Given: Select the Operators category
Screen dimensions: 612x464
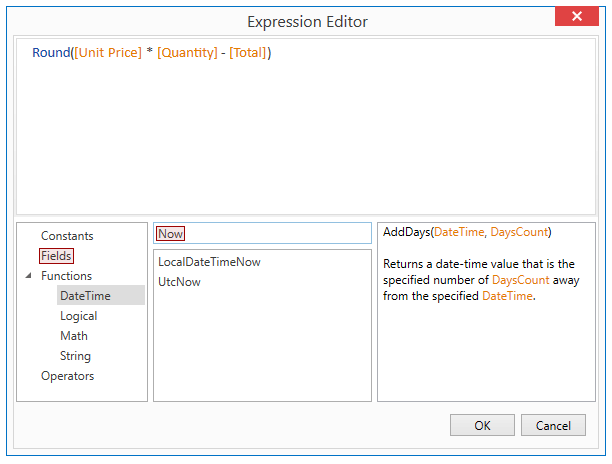Looking at the screenshot, I should [x=68, y=376].
